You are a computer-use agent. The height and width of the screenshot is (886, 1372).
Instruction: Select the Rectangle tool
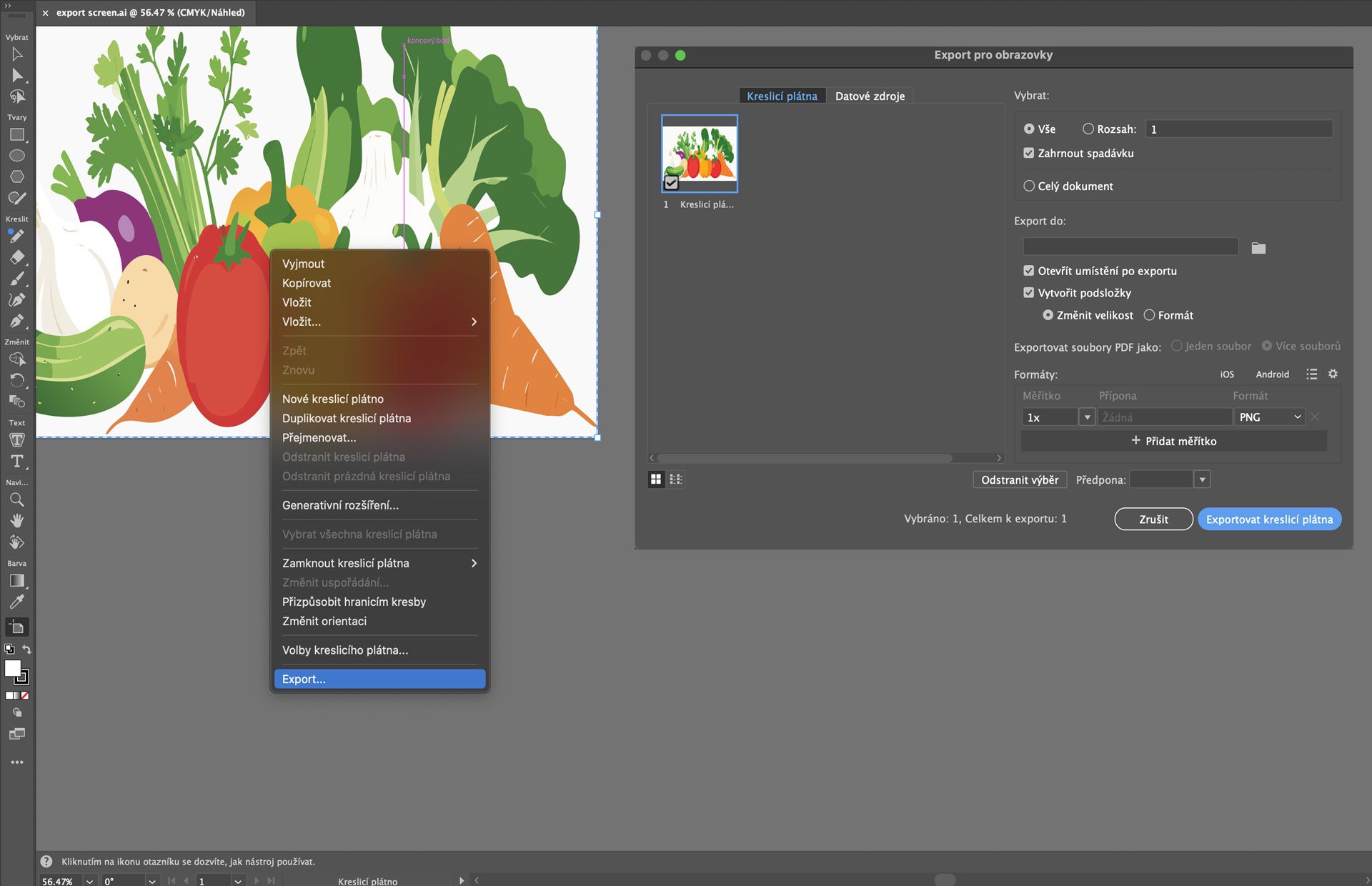(x=17, y=134)
